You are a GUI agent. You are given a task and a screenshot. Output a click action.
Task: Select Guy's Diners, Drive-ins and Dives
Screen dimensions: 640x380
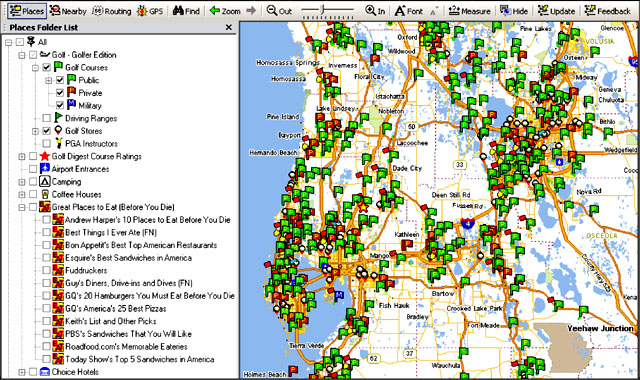click(x=129, y=283)
